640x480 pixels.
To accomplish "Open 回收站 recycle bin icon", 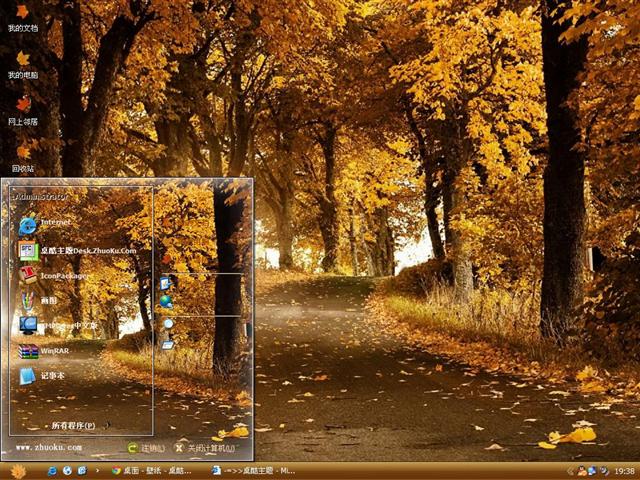I will click(x=22, y=155).
